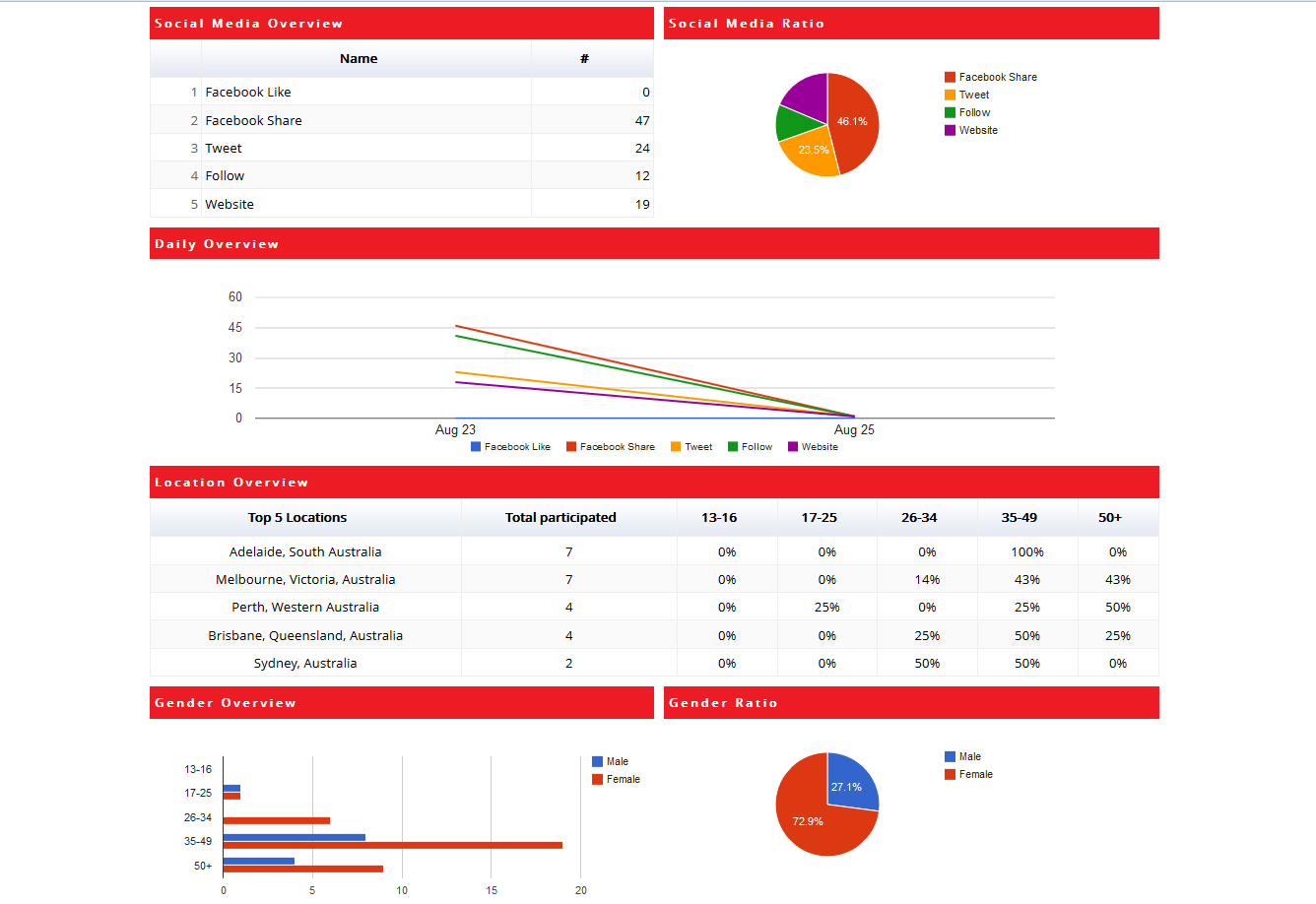Click the blue Male bar for the 50+ group

point(259,861)
